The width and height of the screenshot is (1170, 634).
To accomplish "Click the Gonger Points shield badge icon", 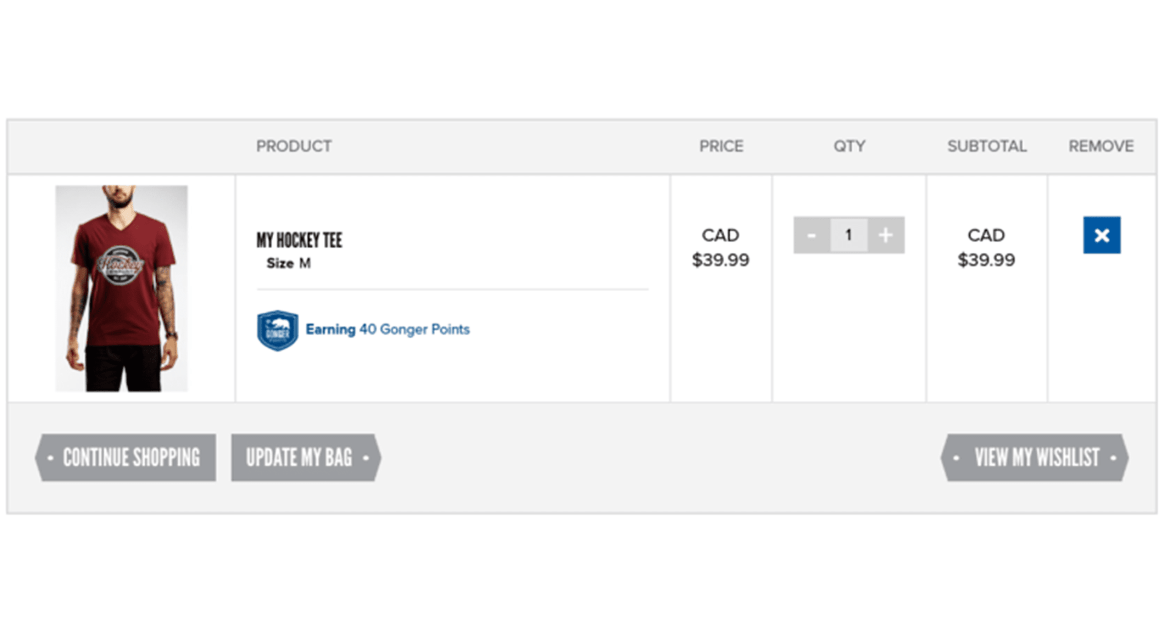I will [x=275, y=328].
